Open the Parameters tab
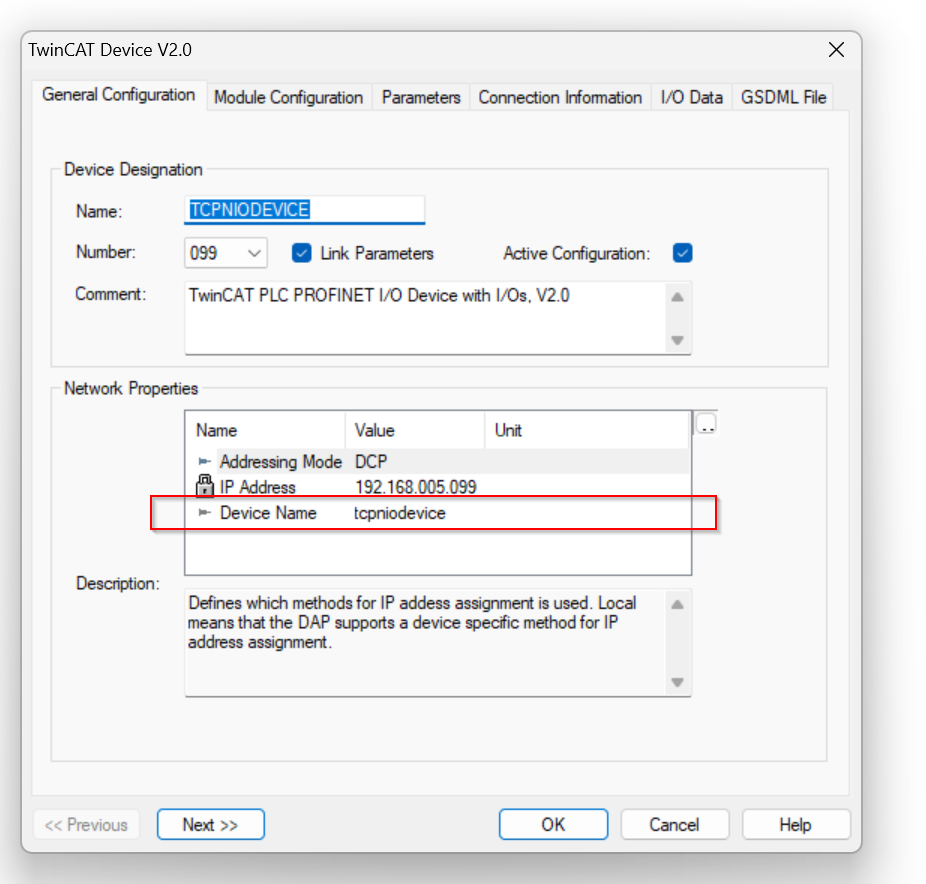This screenshot has height=884, width=926. pos(420,97)
